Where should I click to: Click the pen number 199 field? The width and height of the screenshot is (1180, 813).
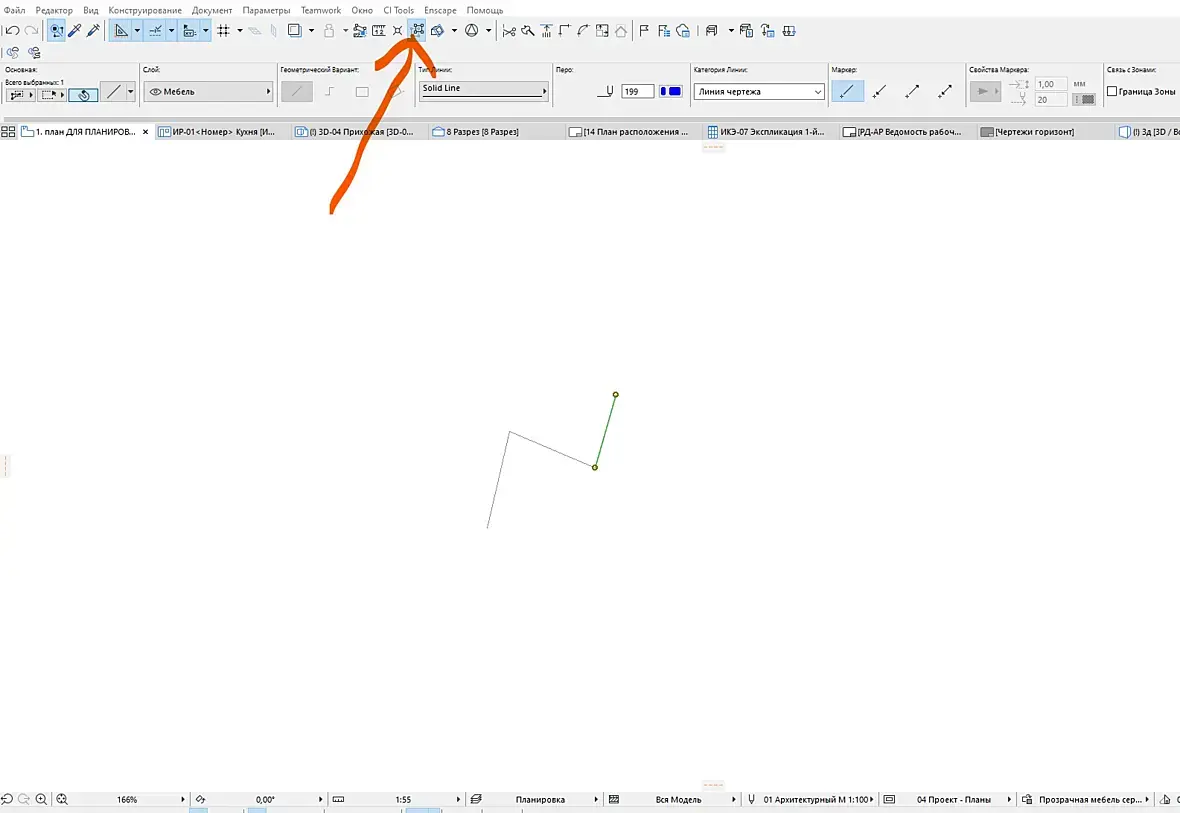[x=637, y=92]
